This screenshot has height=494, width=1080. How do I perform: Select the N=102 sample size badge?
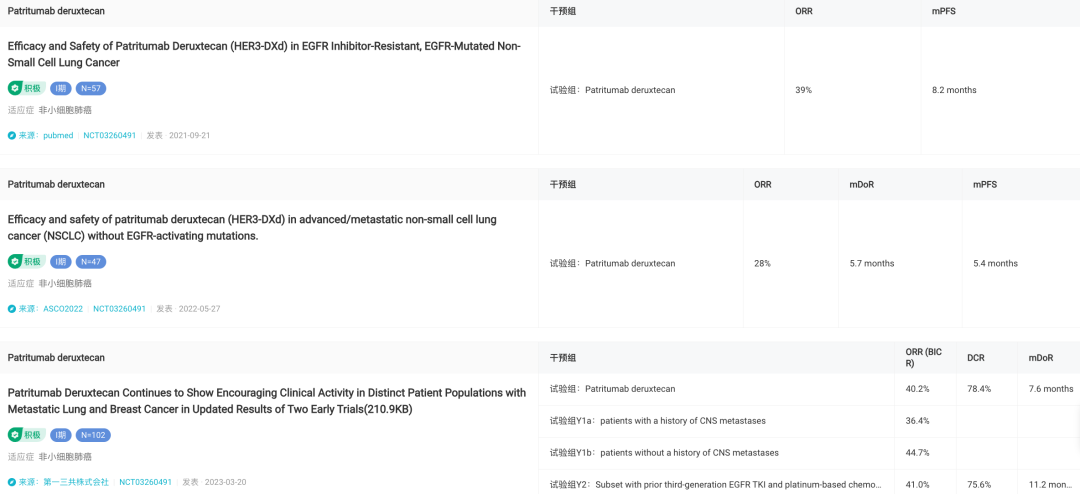pyautogui.click(x=93, y=435)
